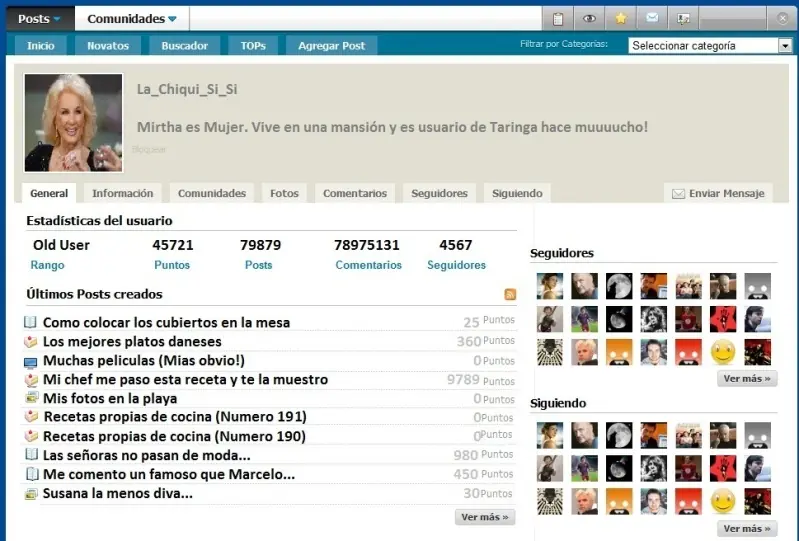Open post Mi chef me paso esta receta
The width and height of the screenshot is (799, 541).
coord(185,380)
